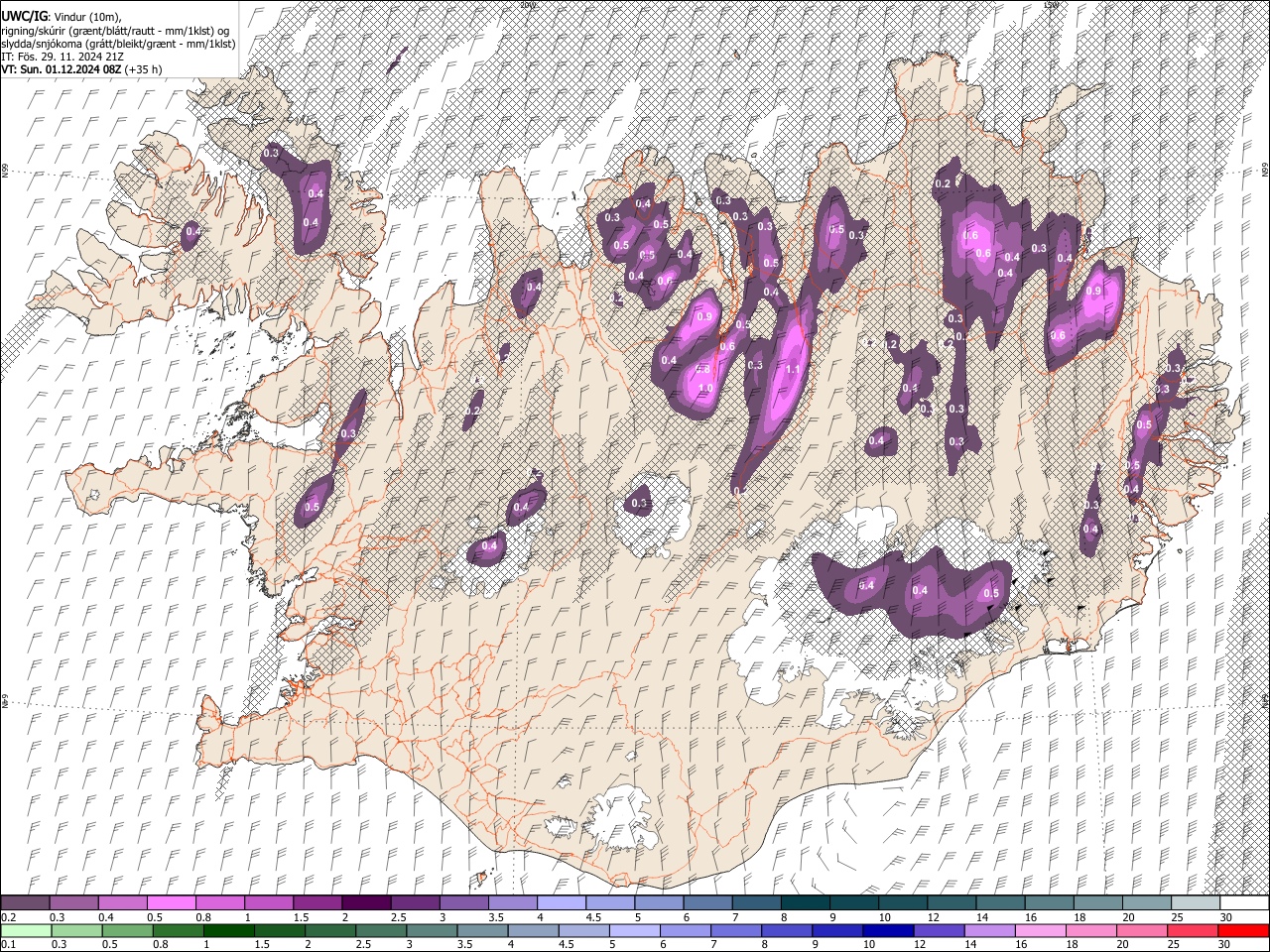Image resolution: width=1270 pixels, height=952 pixels.
Task: Select the light grey 25–30 snow legend swatch
Action: [x=1196, y=902]
